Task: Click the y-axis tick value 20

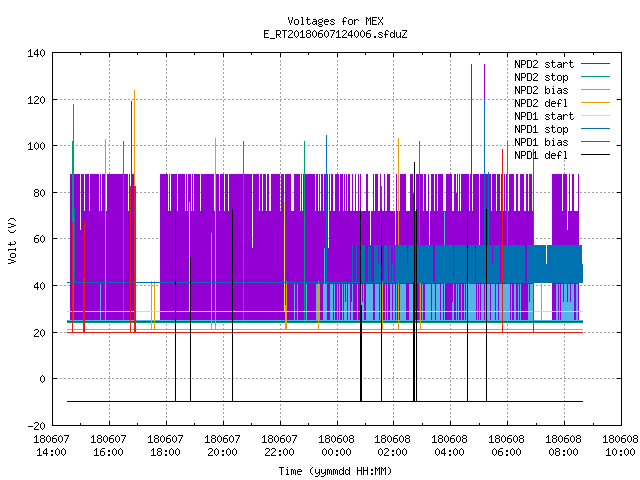Action: (x=39, y=333)
